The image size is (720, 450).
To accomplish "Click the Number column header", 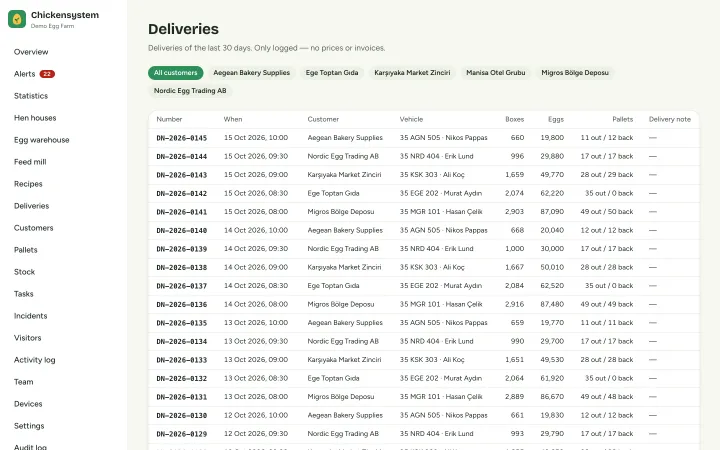I will [169, 119].
